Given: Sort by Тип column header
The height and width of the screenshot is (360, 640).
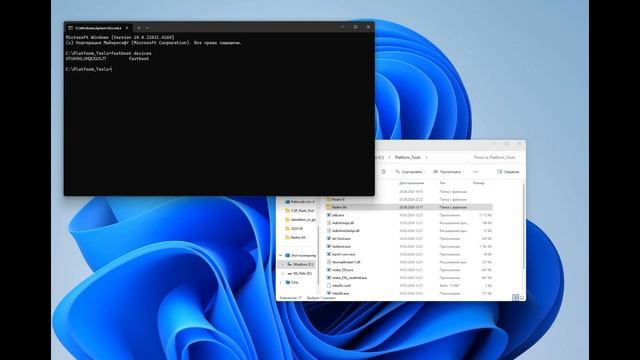Looking at the screenshot, I should 442,183.
